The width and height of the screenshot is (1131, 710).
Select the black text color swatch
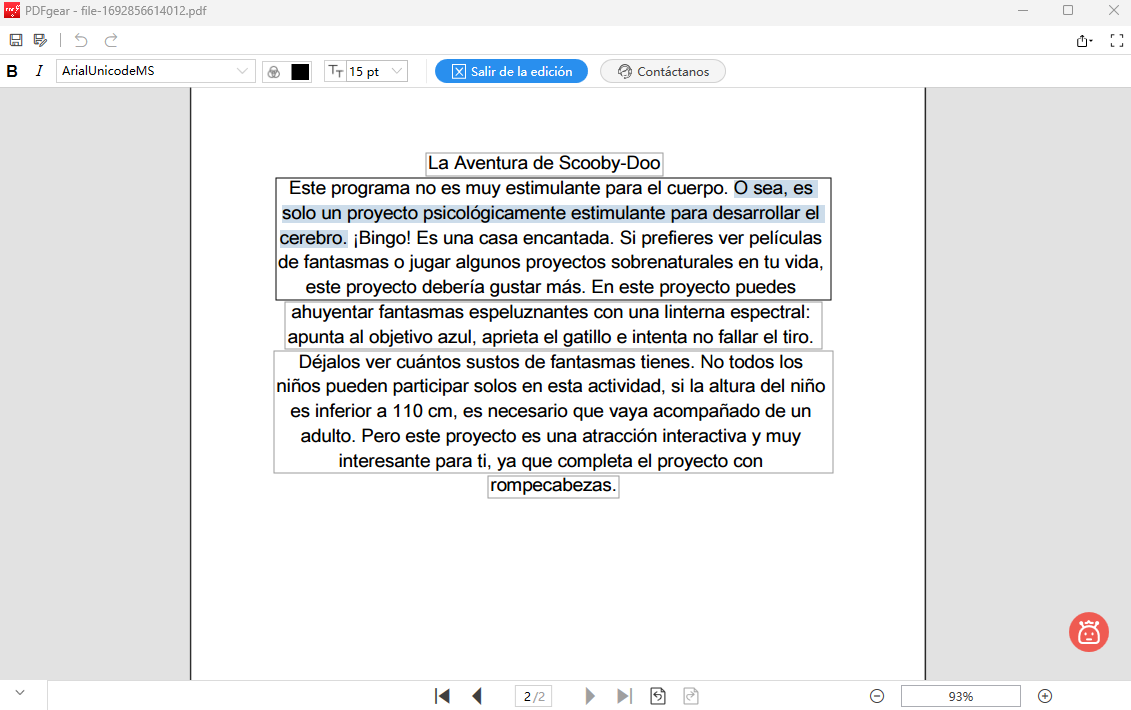[x=299, y=71]
